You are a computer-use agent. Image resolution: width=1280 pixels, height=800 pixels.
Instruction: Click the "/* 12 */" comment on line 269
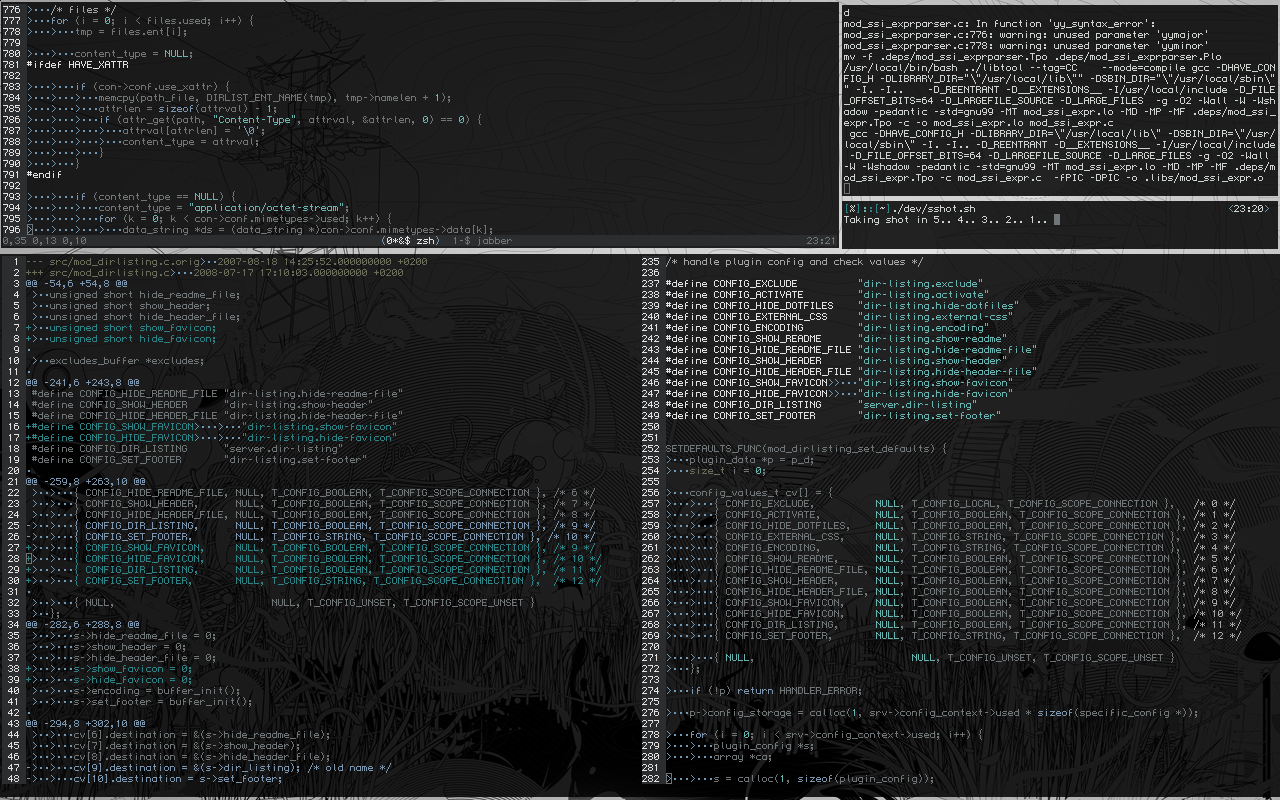pyautogui.click(x=1219, y=636)
